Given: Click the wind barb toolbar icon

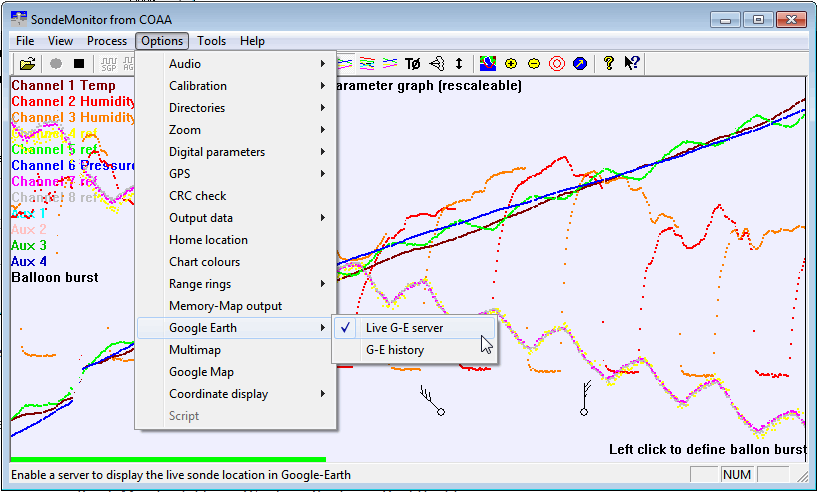Looking at the screenshot, I should click(437, 64).
